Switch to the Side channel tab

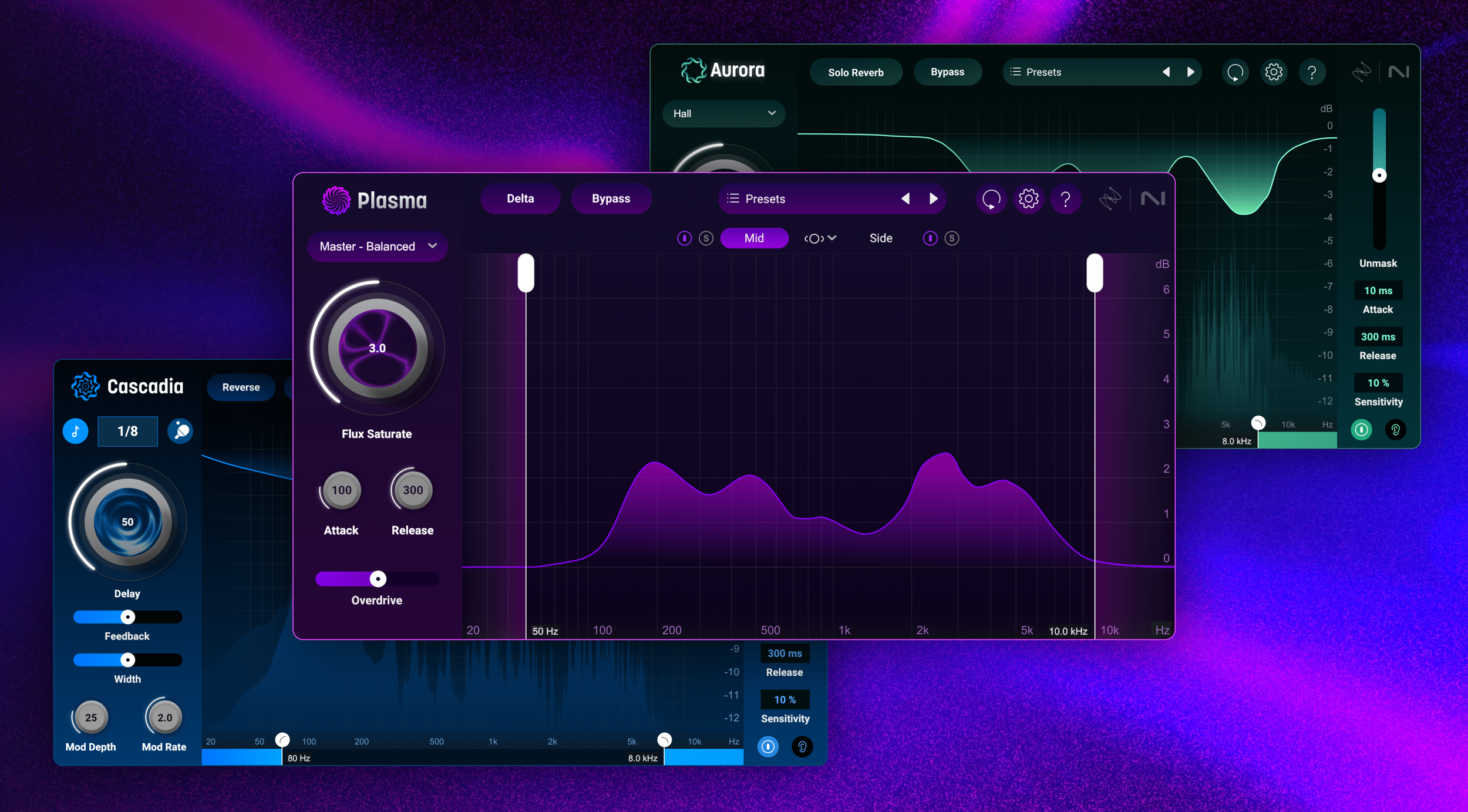(880, 238)
